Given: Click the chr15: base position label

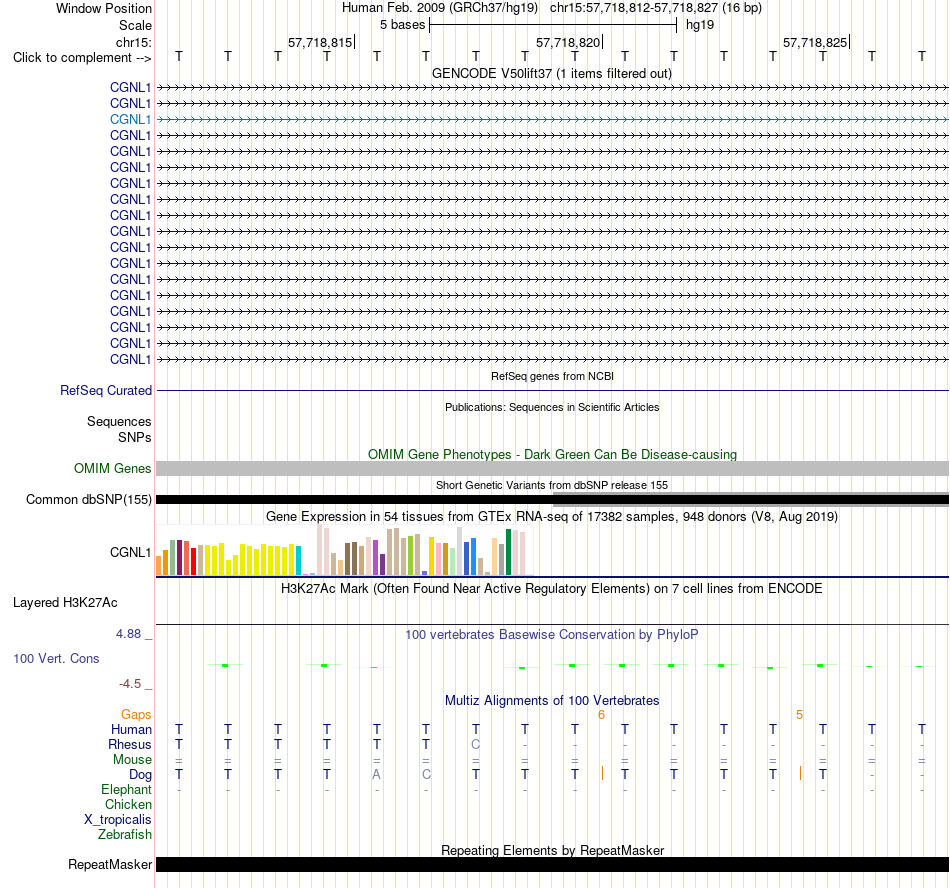Looking at the screenshot, I should (134, 42).
